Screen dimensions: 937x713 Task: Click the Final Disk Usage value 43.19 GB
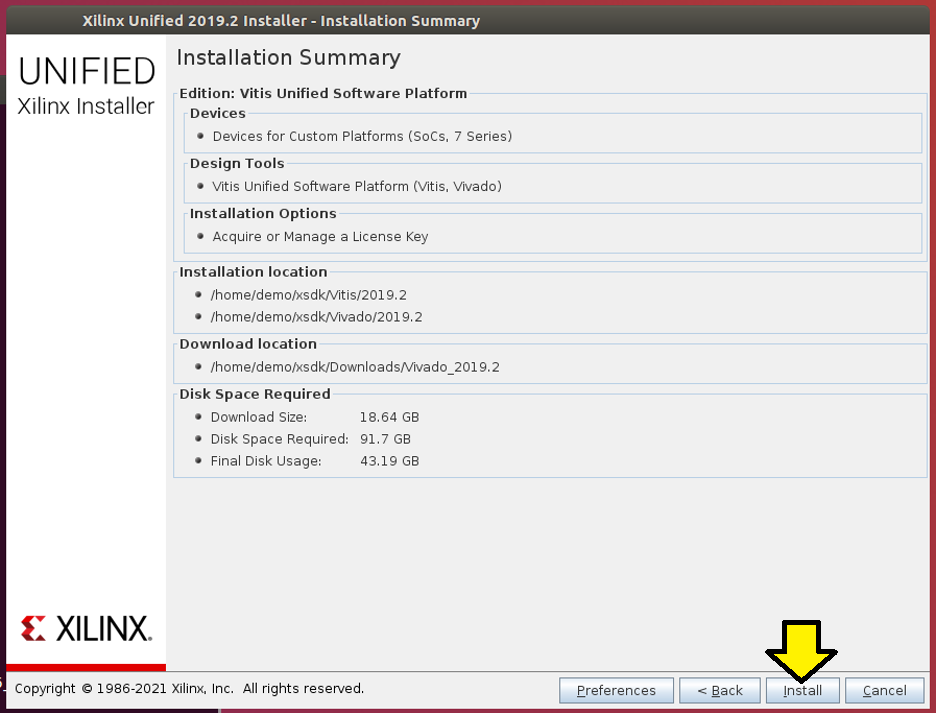point(390,461)
